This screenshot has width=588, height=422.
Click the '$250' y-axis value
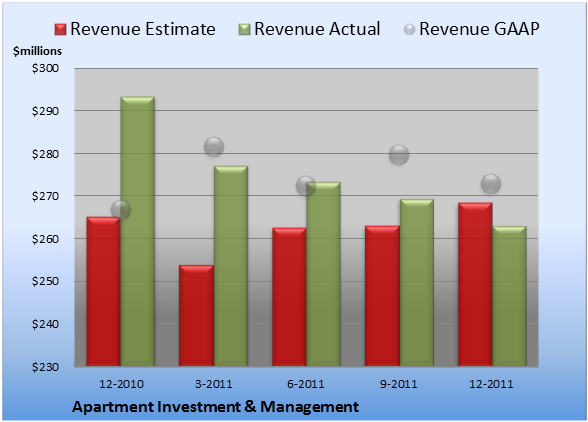(45, 281)
